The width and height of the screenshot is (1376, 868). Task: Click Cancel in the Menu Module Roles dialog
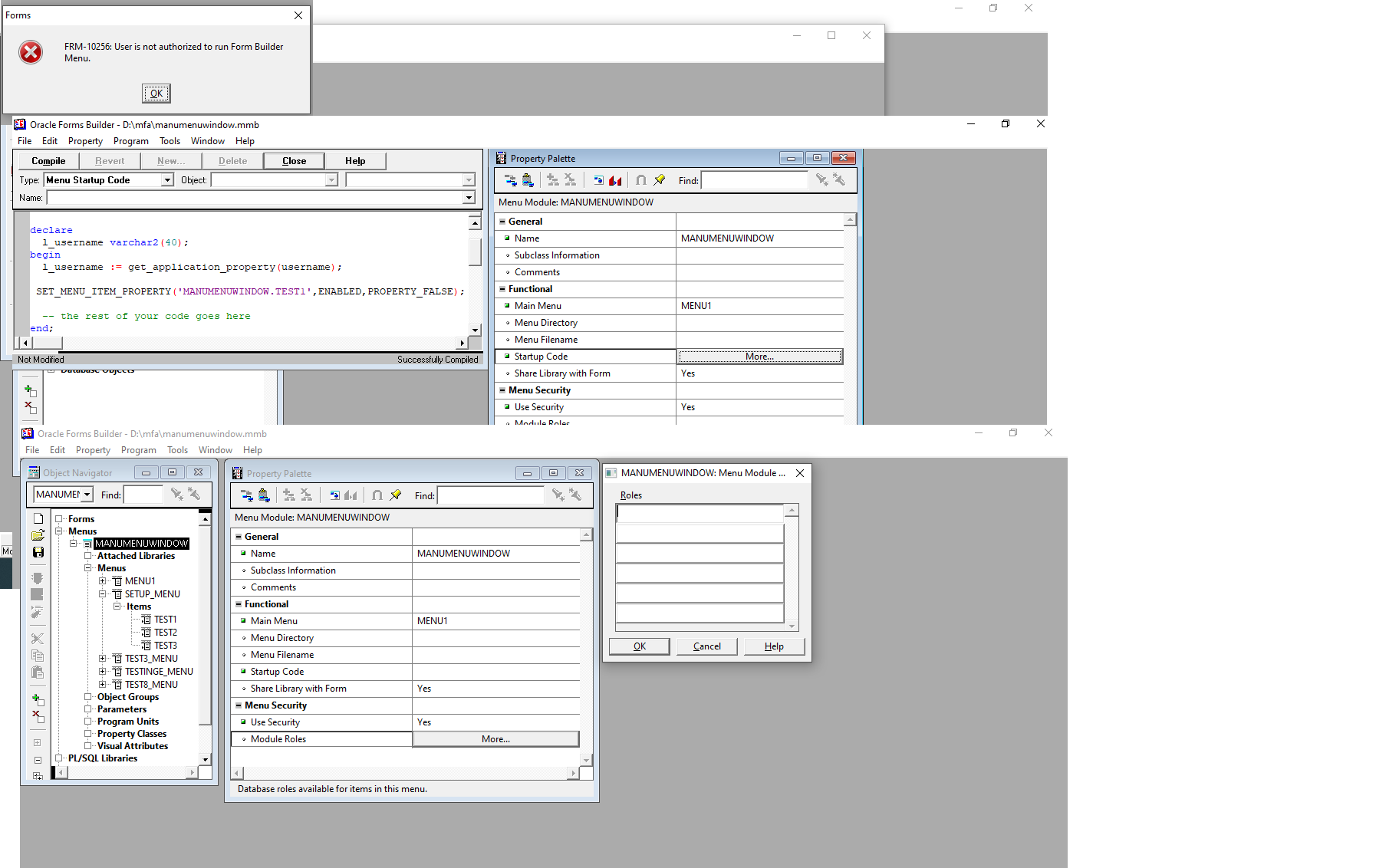pos(706,646)
